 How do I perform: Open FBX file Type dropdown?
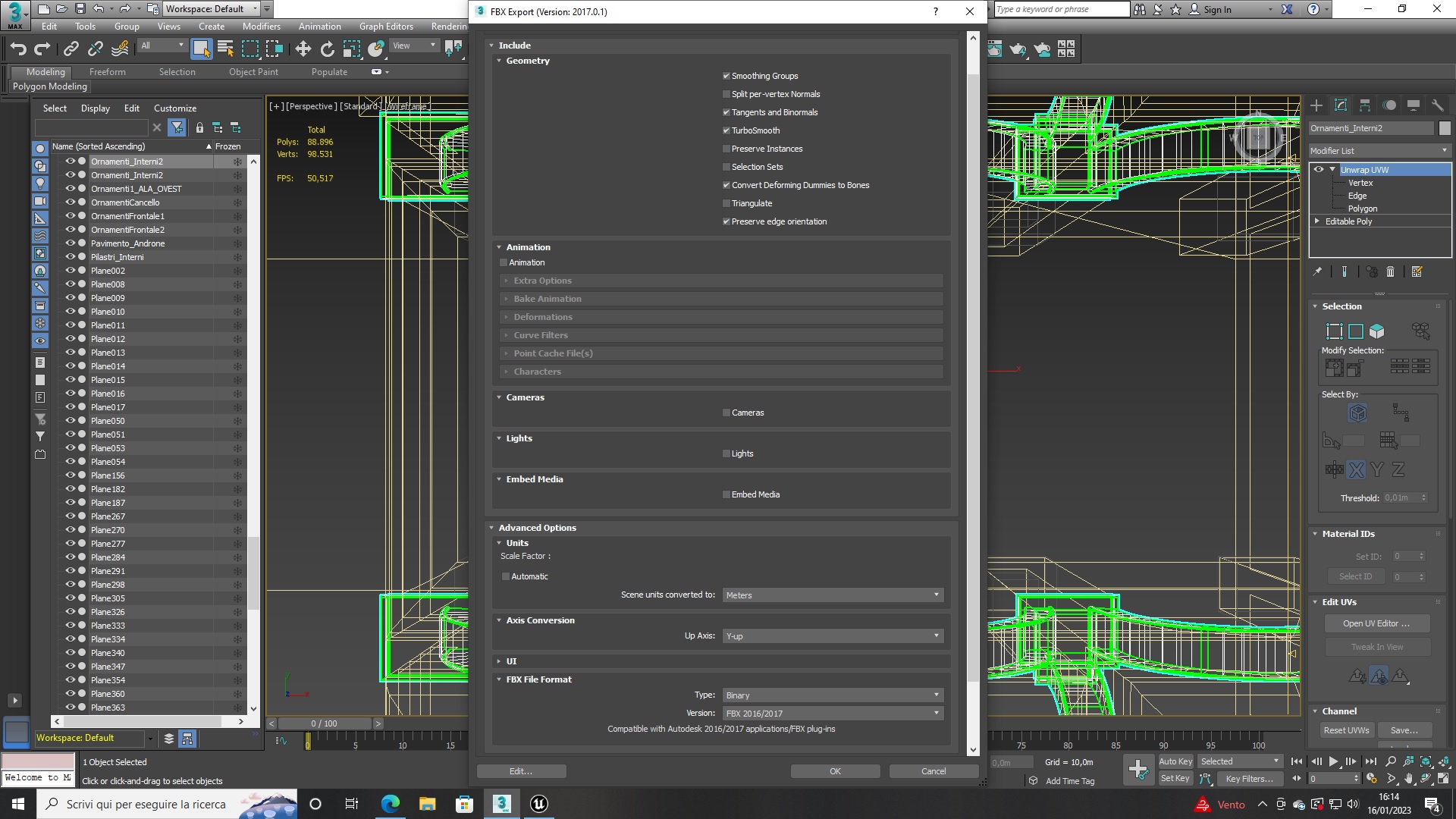(833, 695)
